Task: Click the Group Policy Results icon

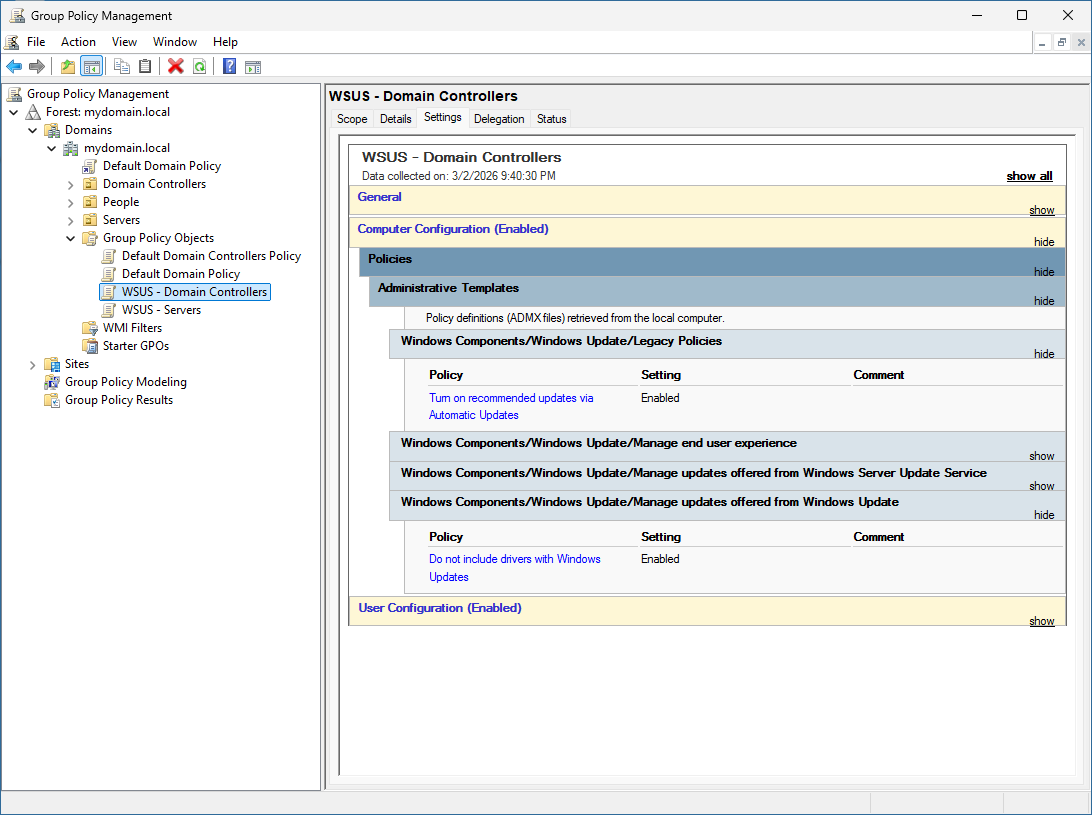Action: pos(52,400)
